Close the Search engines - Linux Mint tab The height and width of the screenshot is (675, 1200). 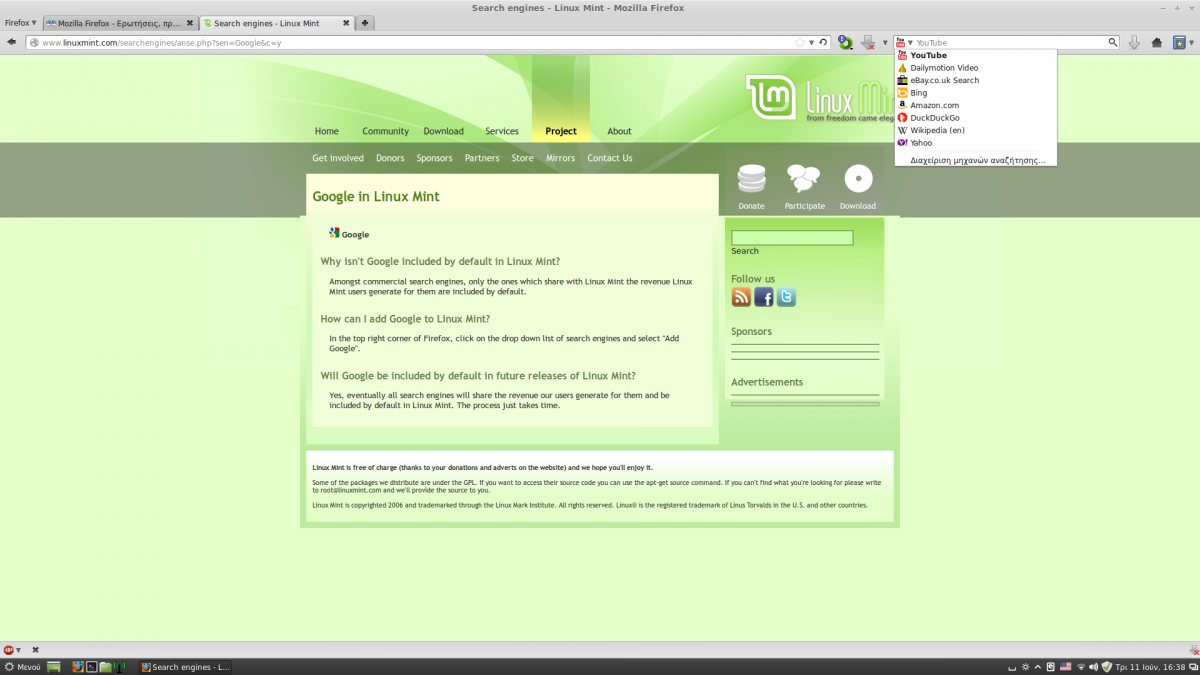(347, 23)
